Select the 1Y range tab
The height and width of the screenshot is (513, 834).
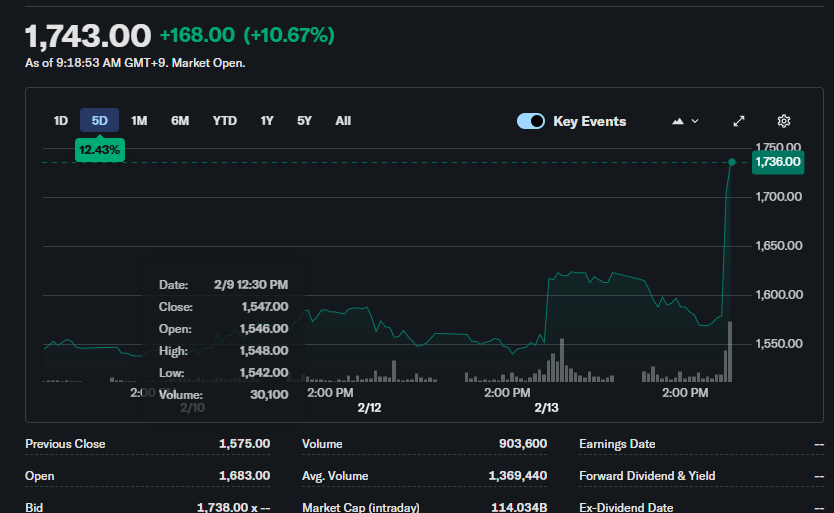pos(266,121)
